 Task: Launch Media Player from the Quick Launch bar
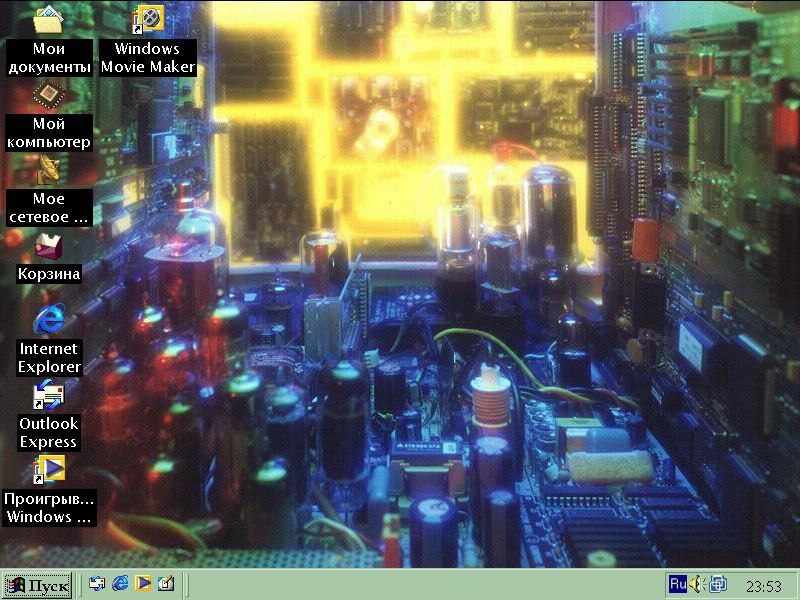[143, 583]
